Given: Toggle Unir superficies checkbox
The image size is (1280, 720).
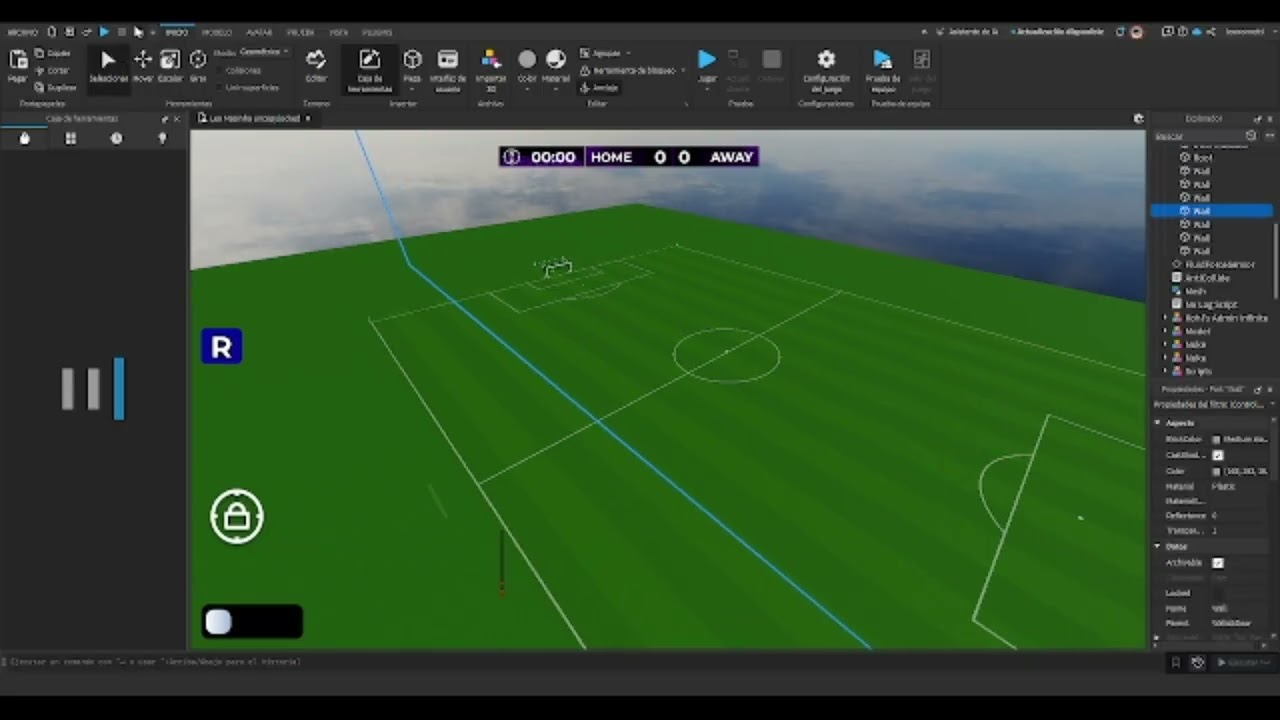Looking at the screenshot, I should 219,87.
